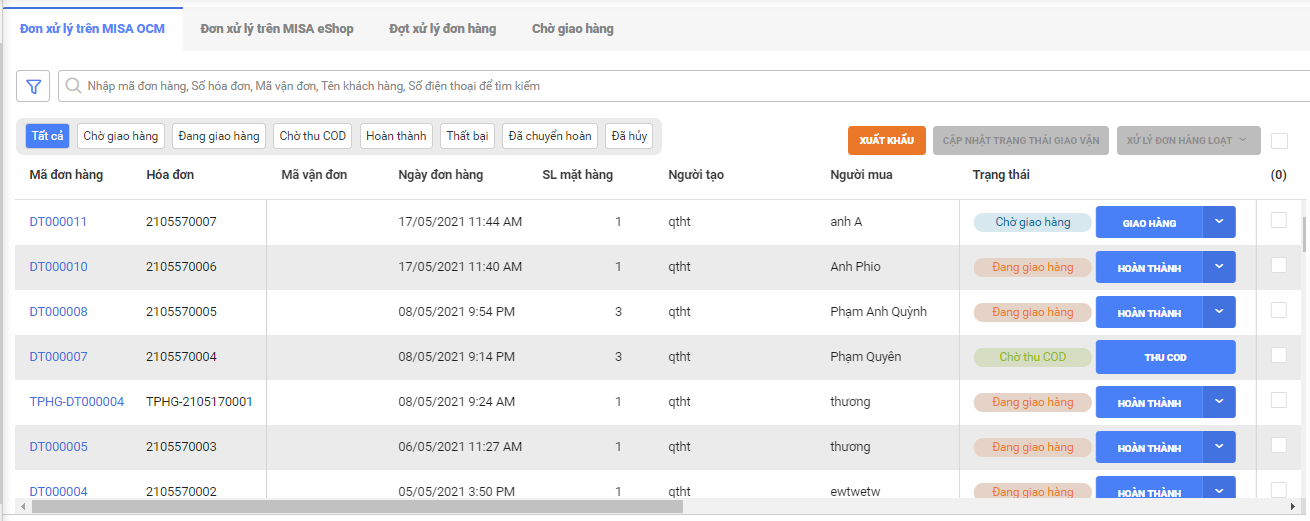Expand the Hoàn thành dropdown arrow for DT000005

coord(1219,447)
